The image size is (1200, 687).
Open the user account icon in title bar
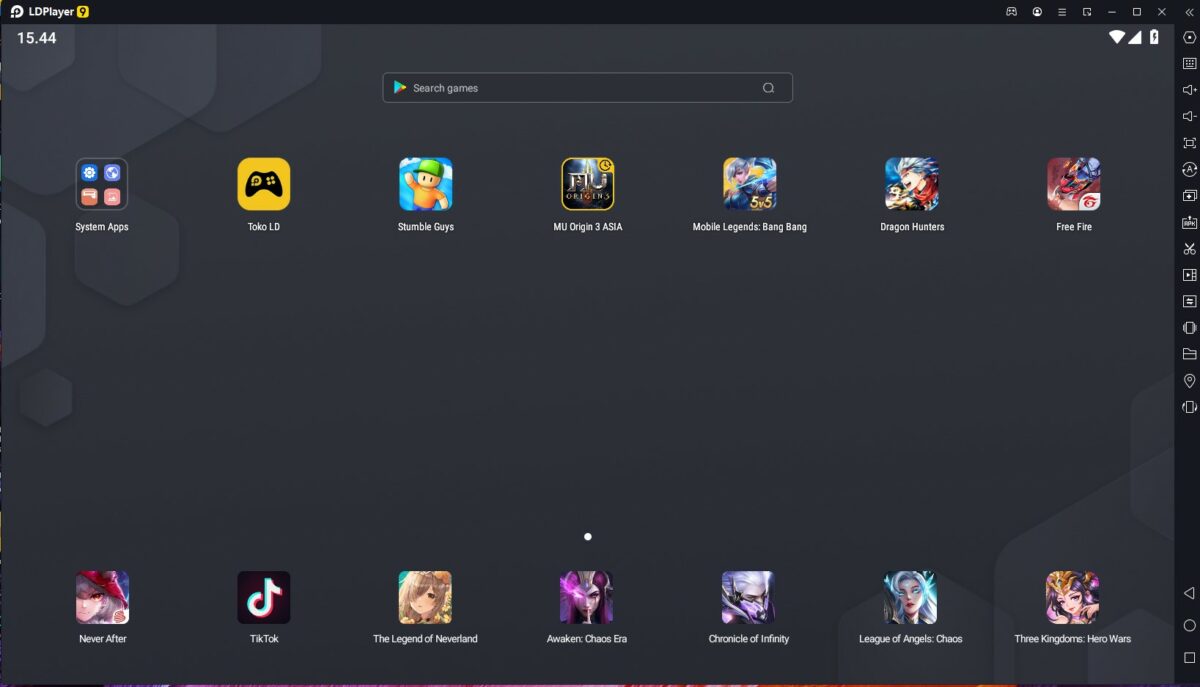coord(1037,12)
